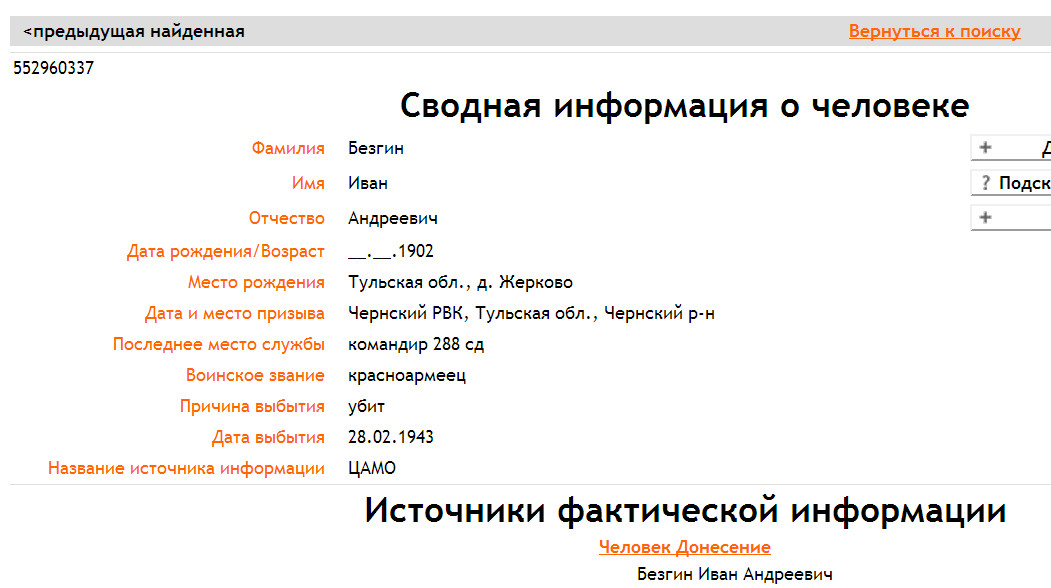Click the Имя field label
This screenshot has height=588, width=1051.
308,184
